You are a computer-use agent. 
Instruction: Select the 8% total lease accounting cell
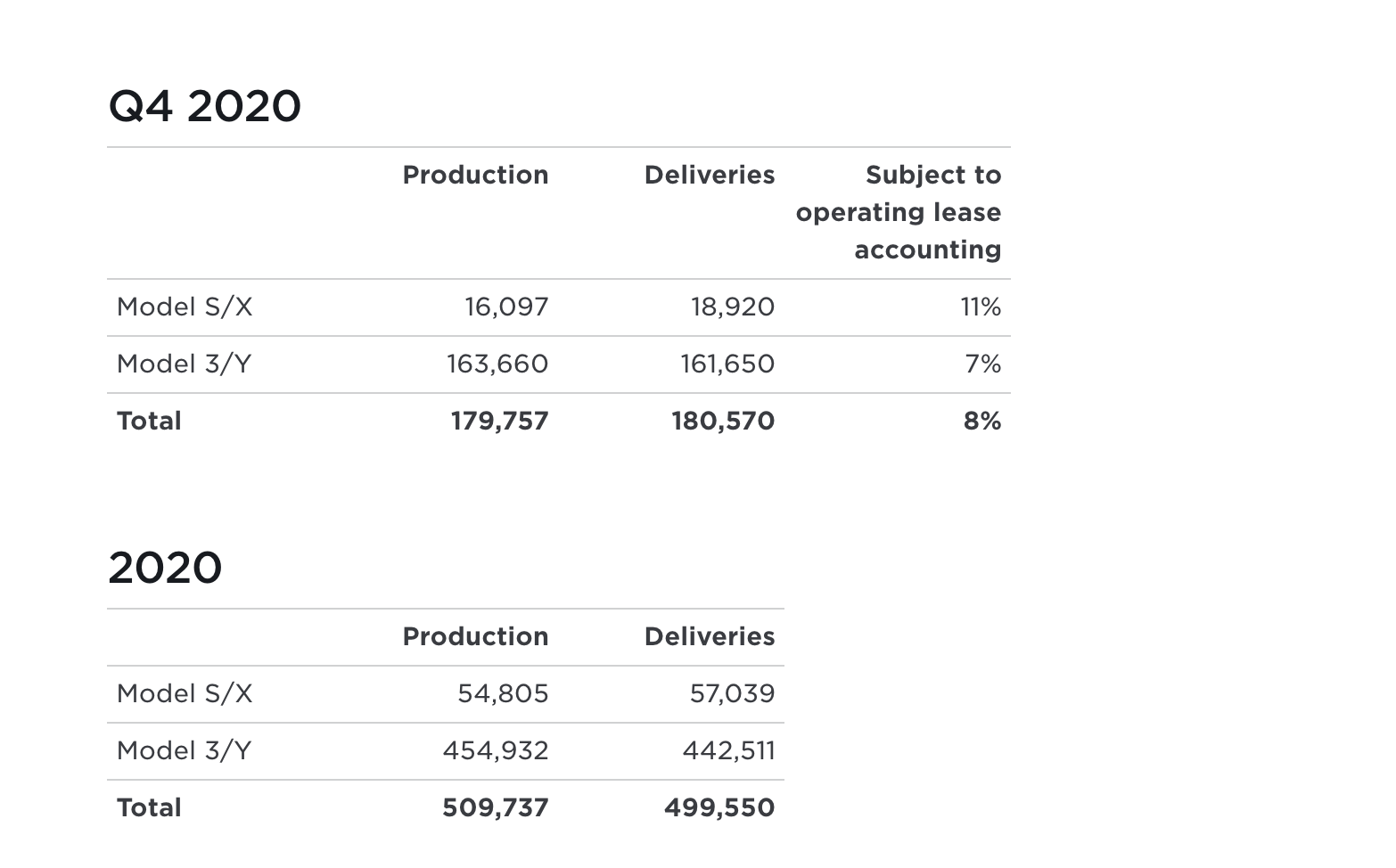point(981,422)
